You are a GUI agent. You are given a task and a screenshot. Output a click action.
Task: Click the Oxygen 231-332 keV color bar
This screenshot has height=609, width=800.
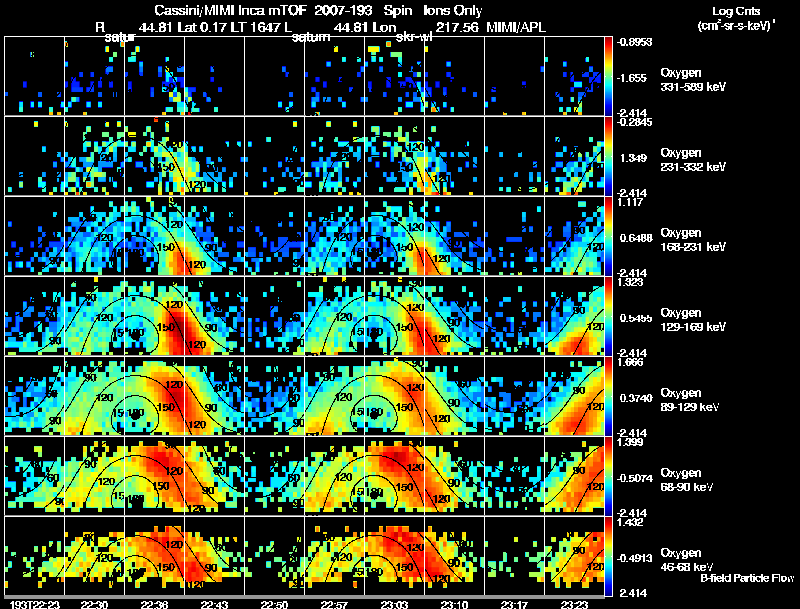[608, 156]
